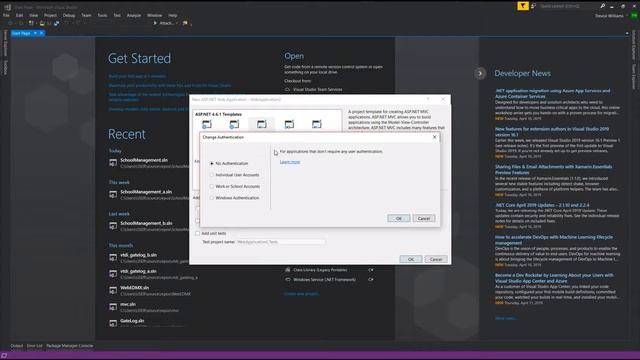Select the Single Page Application template icon
Viewport: 640px width, 360px height.
(317, 124)
